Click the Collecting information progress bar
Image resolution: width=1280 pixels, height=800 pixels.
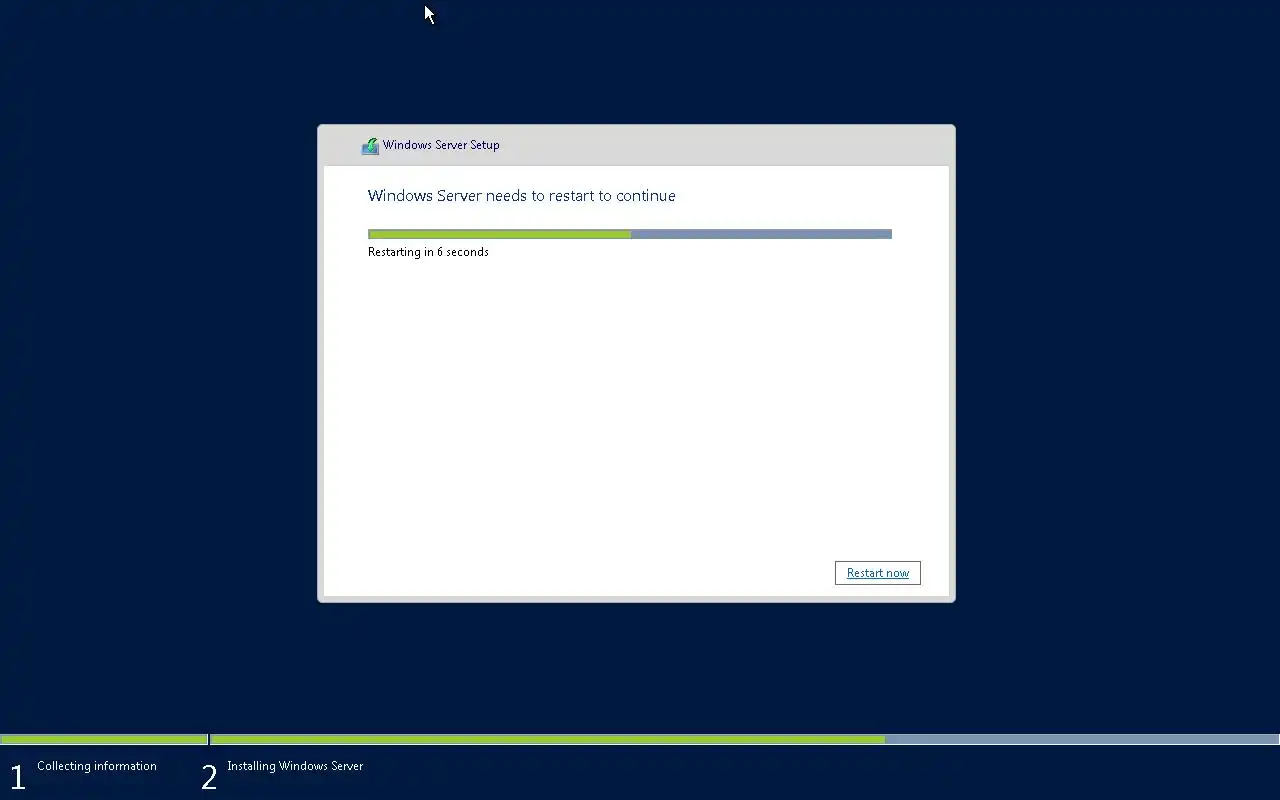(x=104, y=740)
